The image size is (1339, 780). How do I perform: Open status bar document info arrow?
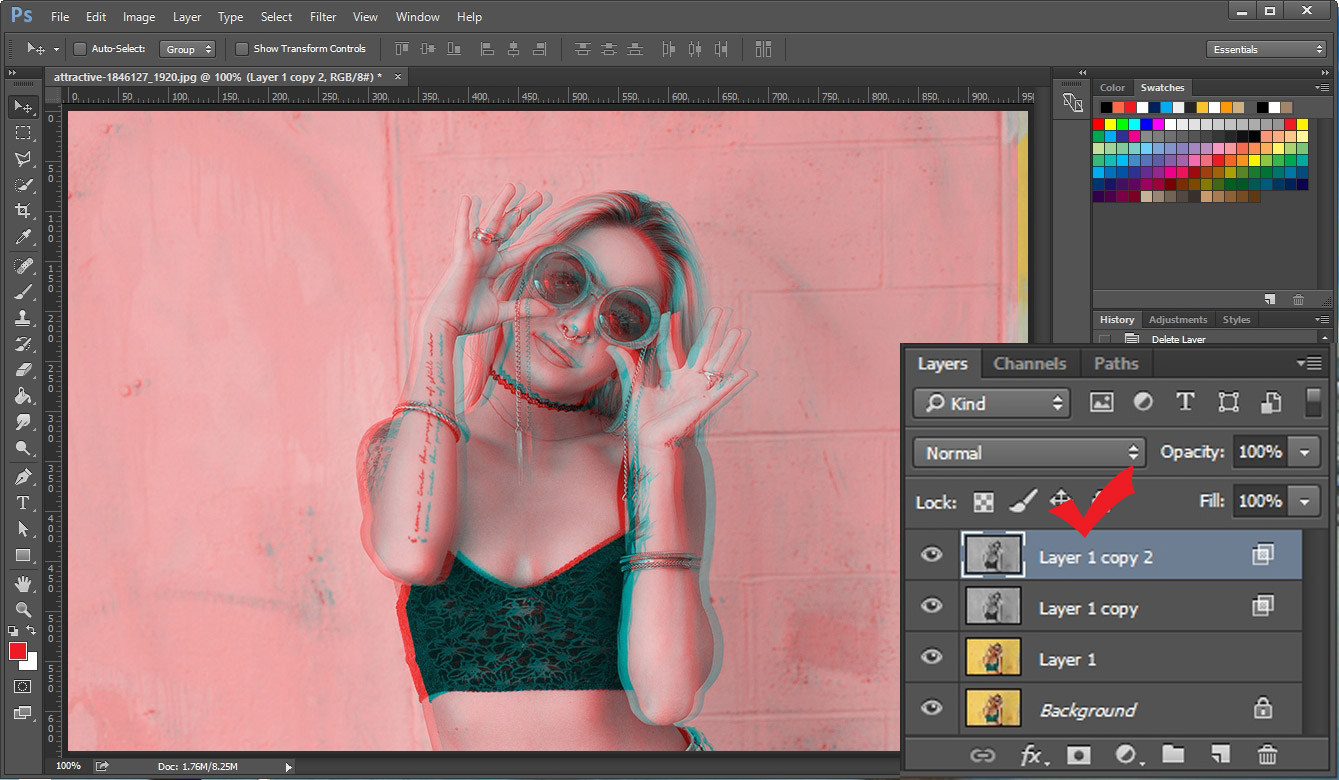[x=289, y=767]
